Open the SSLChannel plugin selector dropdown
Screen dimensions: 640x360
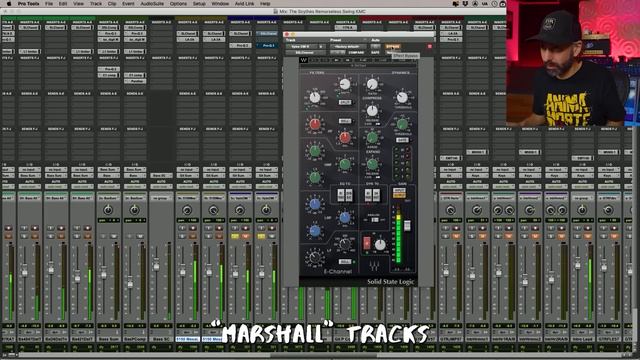pyautogui.click(x=304, y=53)
